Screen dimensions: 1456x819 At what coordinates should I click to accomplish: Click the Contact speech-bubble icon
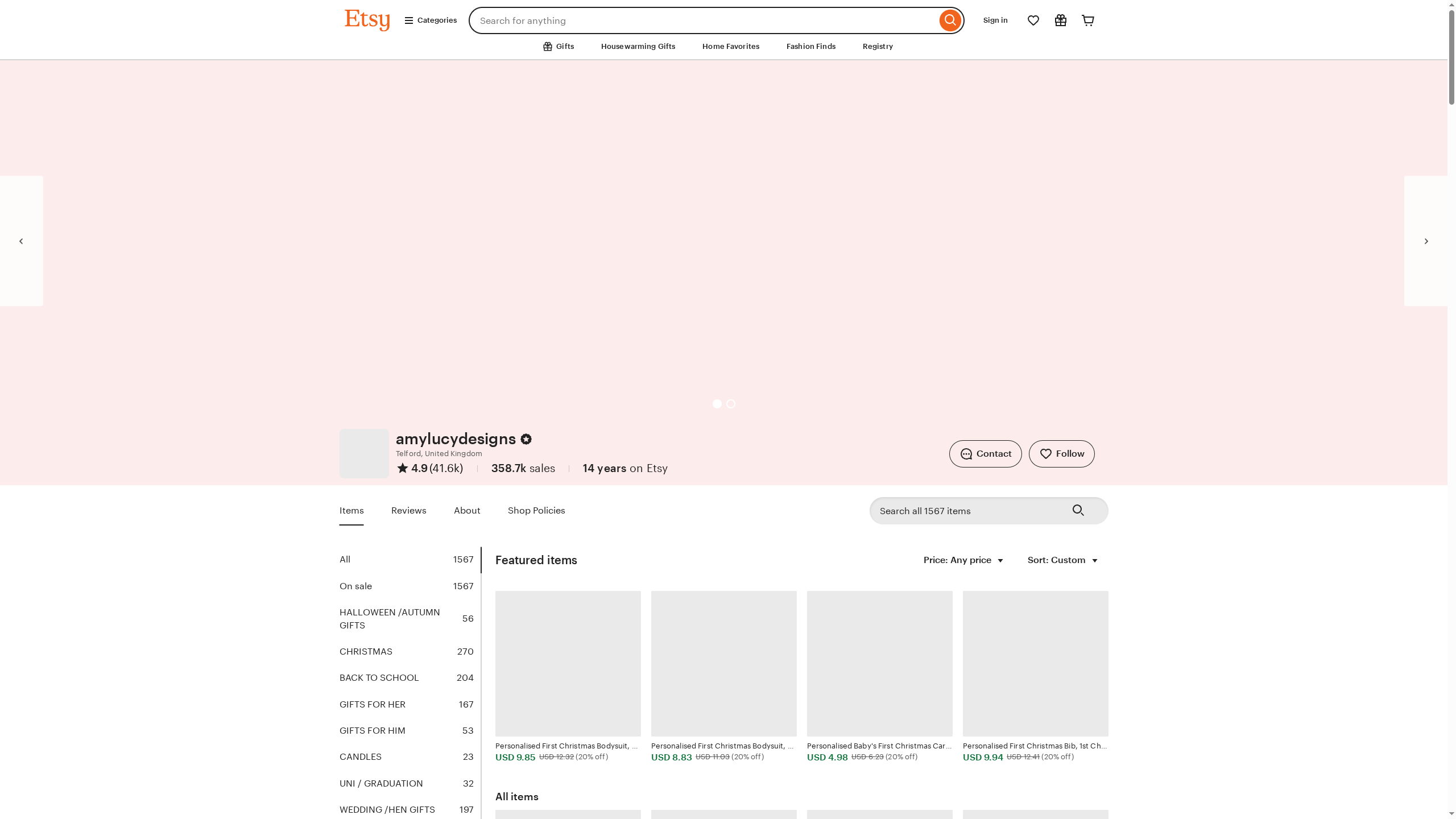966,453
